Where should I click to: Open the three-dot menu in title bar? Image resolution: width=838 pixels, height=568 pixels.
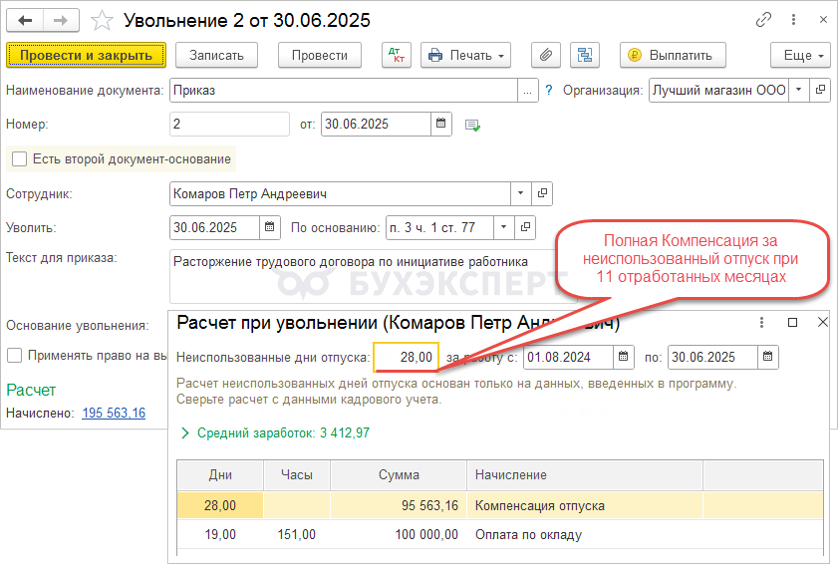[x=794, y=20]
